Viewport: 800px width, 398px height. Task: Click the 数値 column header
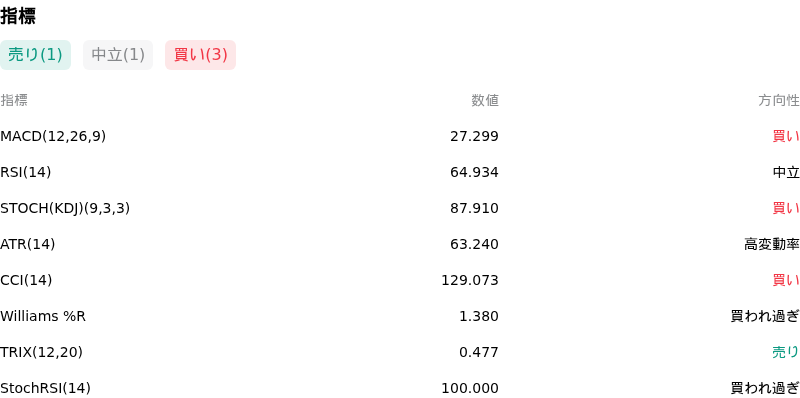pyautogui.click(x=485, y=101)
